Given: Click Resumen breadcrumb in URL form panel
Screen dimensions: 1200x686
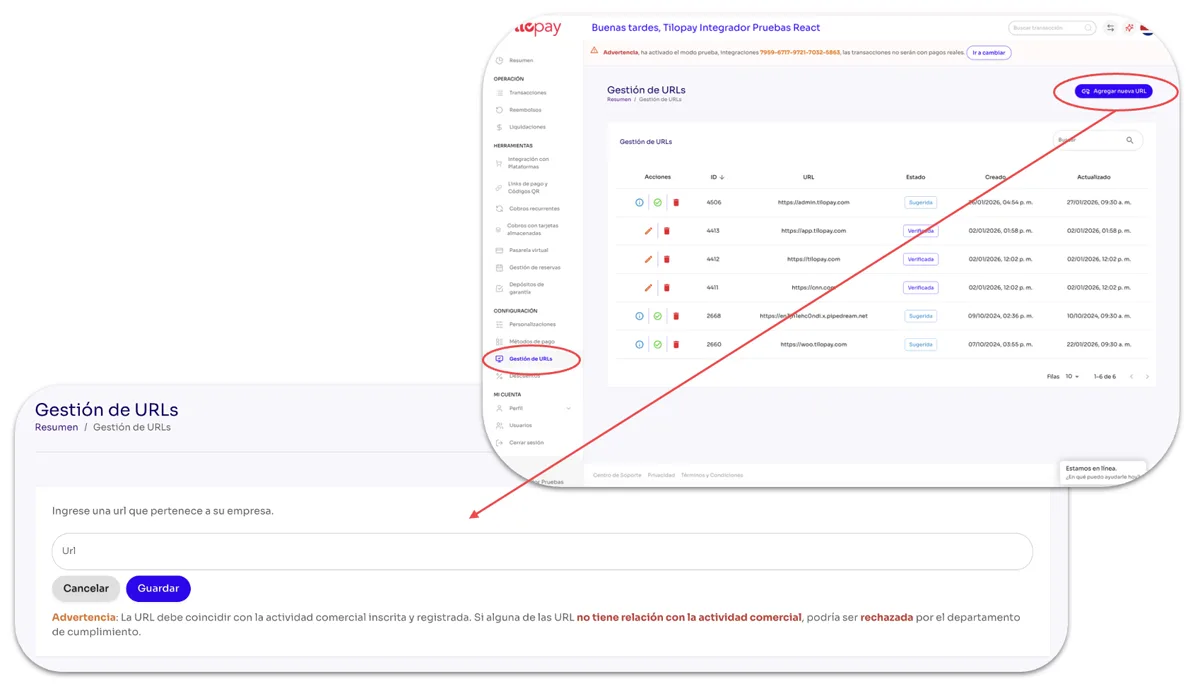Looking at the screenshot, I should click(56, 427).
